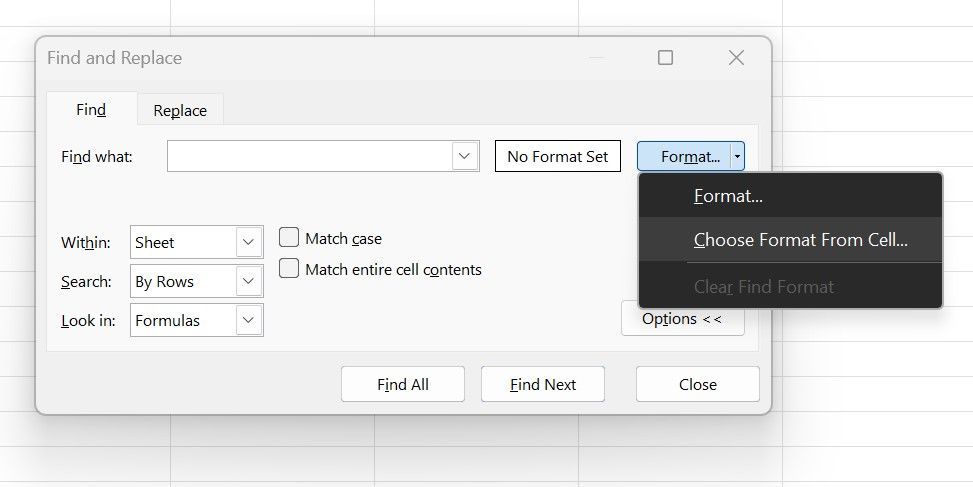
Task: Check Match entire cell contents
Action: tap(289, 269)
